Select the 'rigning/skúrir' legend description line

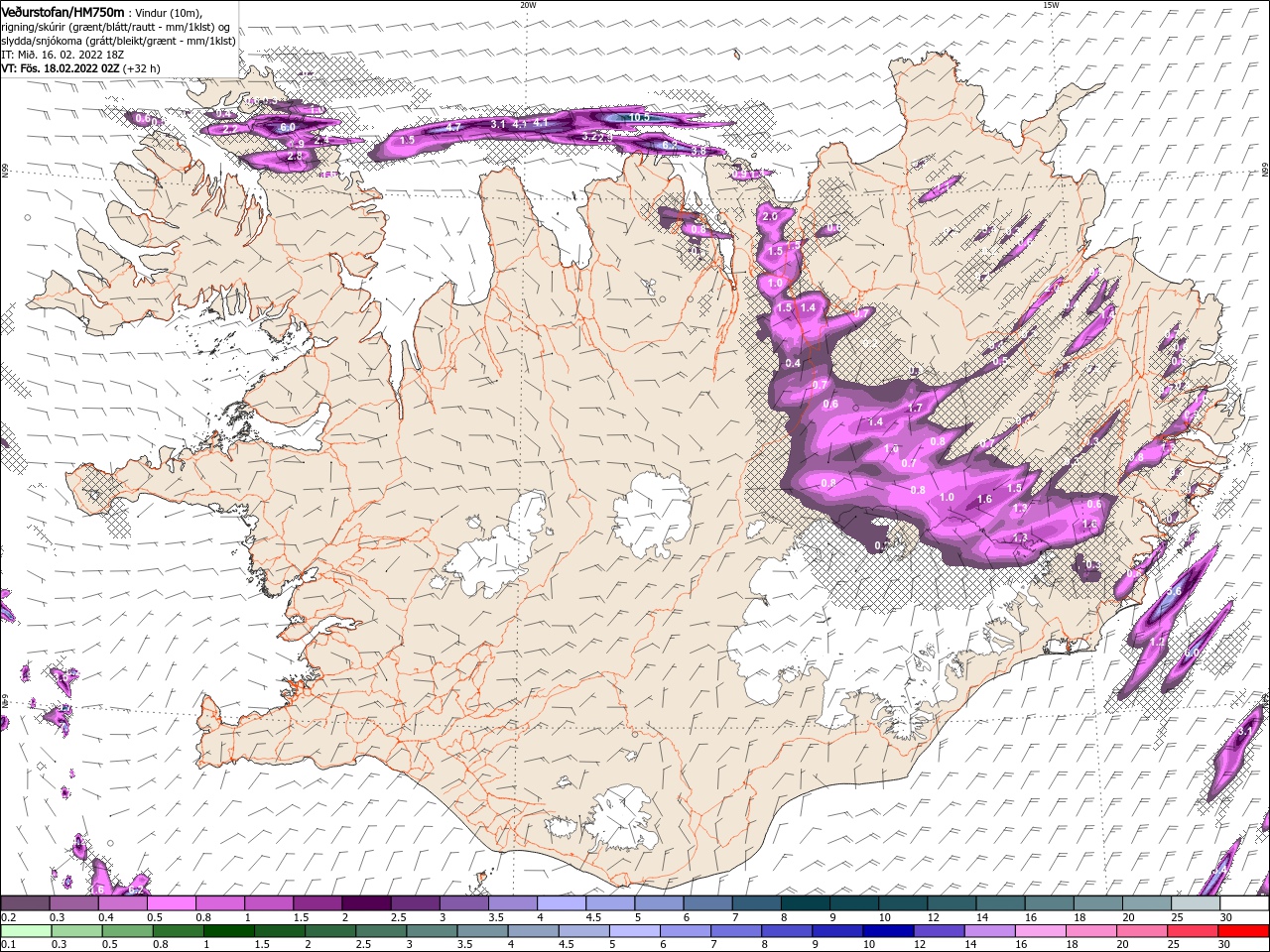pos(115,27)
